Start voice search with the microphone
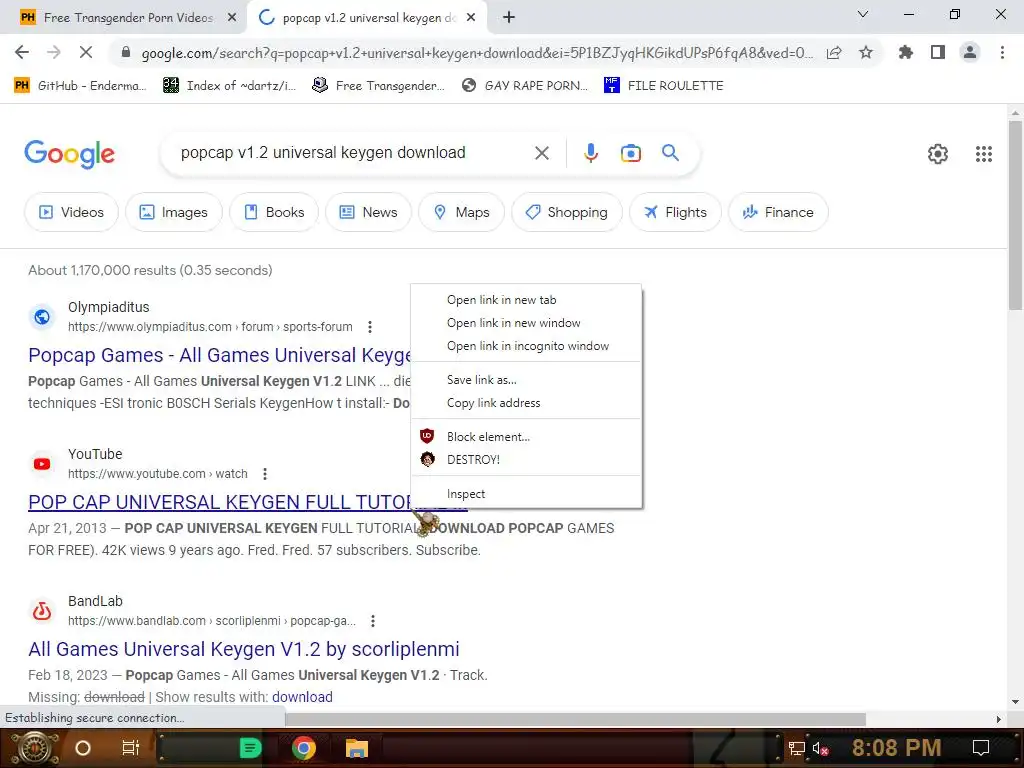Viewport: 1024px width, 768px height. 590,153
